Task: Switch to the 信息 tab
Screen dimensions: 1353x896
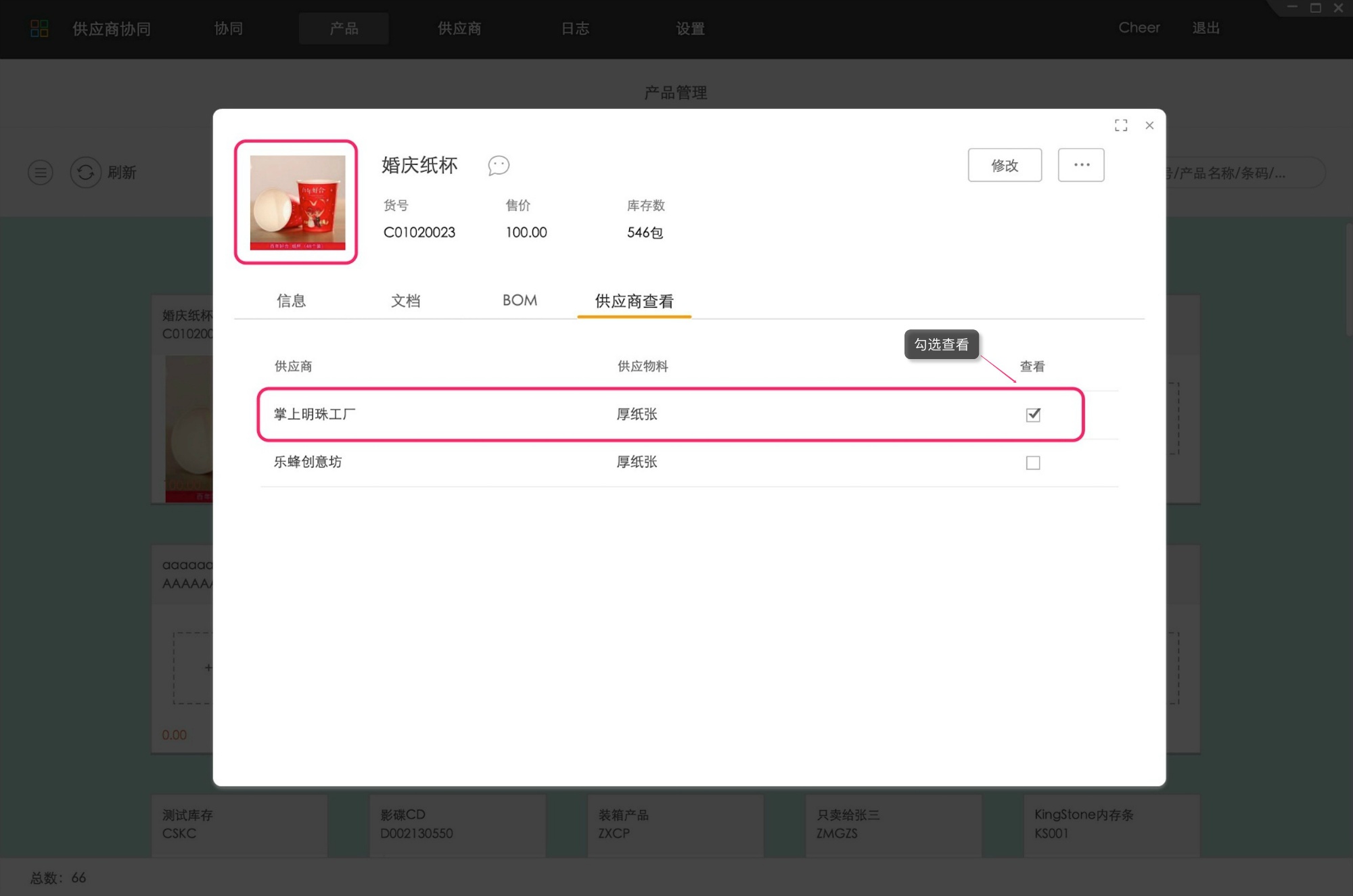Action: pos(291,301)
